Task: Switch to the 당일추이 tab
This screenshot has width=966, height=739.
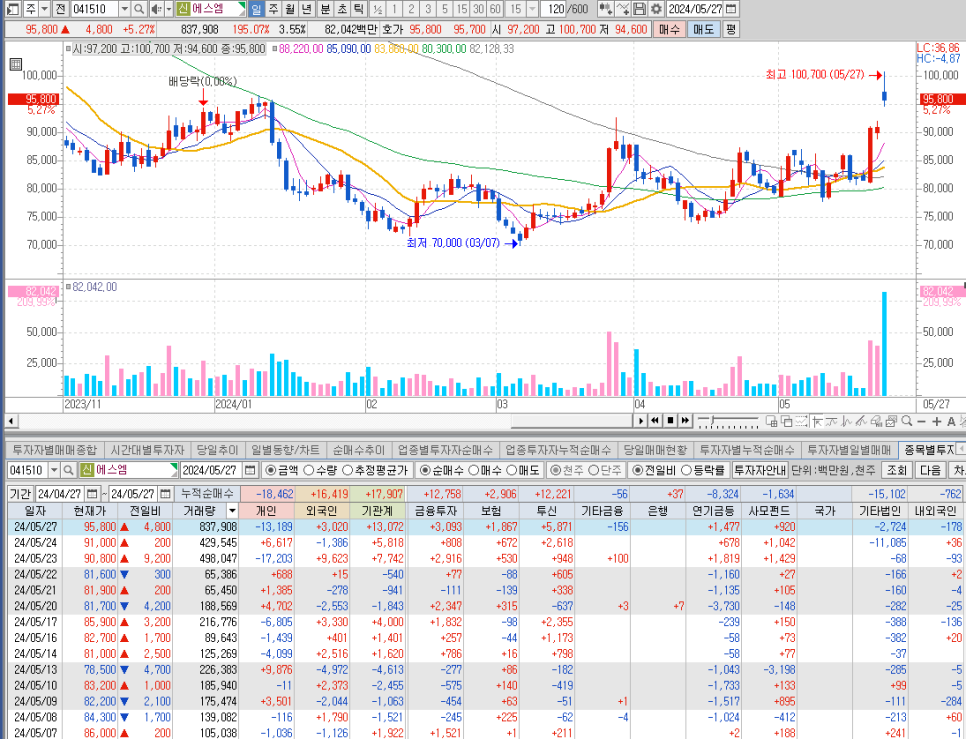Action: click(217, 450)
